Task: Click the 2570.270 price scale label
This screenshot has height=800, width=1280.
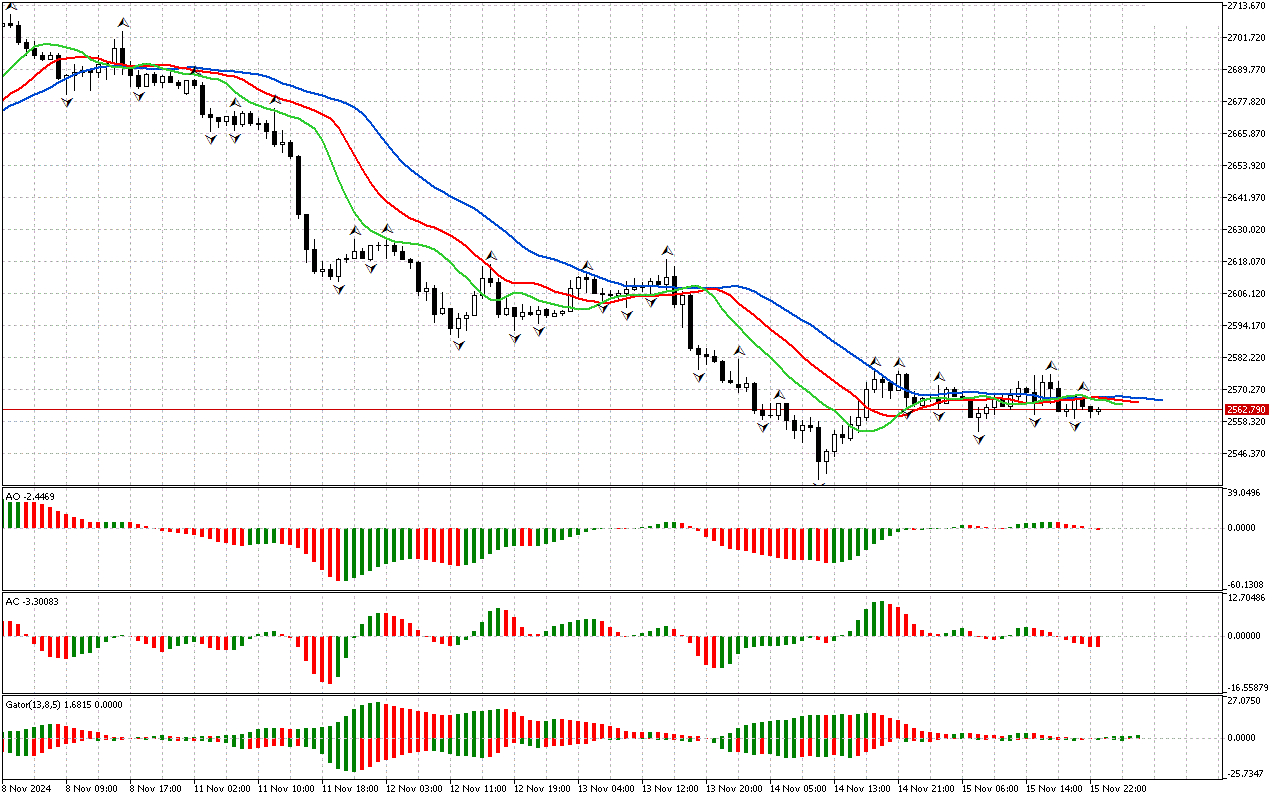Action: pyautogui.click(x=1247, y=390)
